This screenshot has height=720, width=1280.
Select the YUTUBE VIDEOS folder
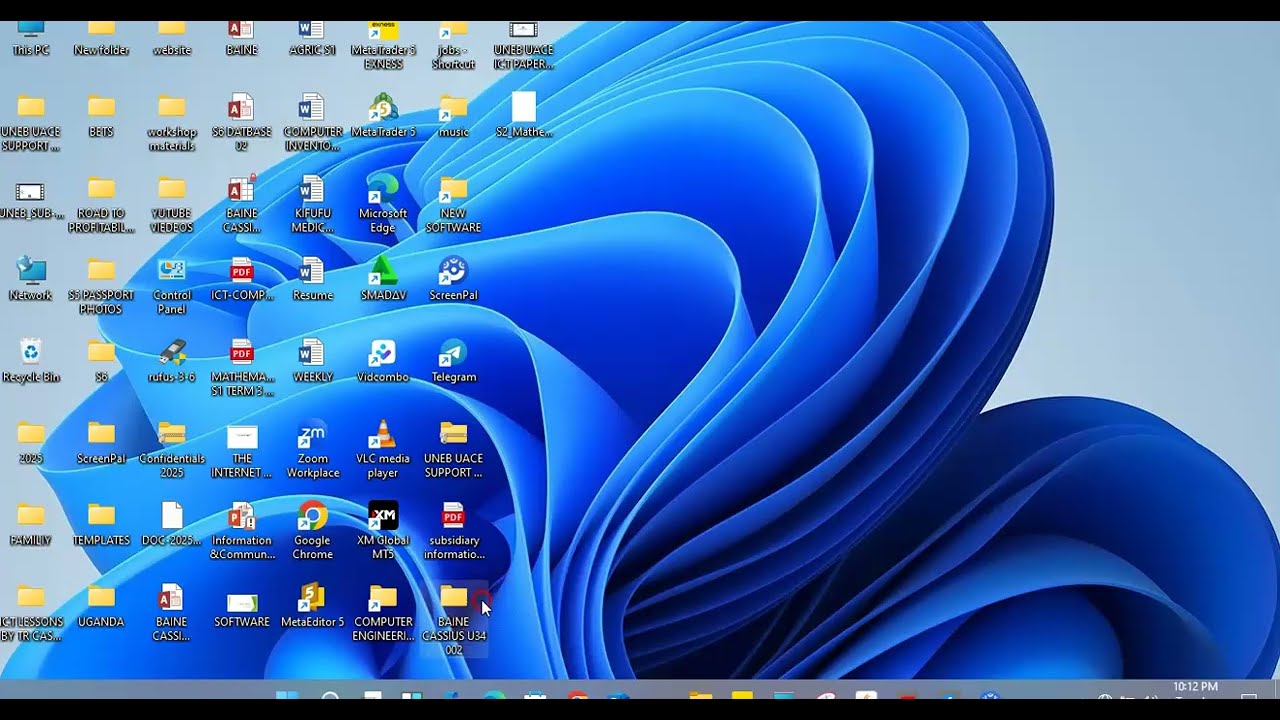pyautogui.click(x=172, y=205)
